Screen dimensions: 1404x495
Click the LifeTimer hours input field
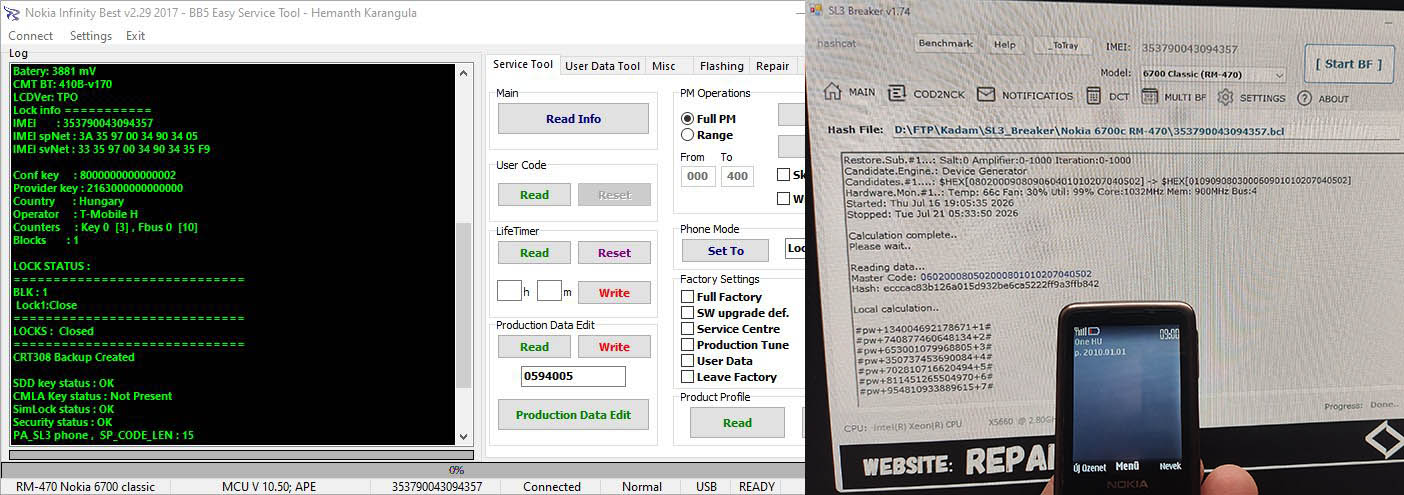[509, 291]
